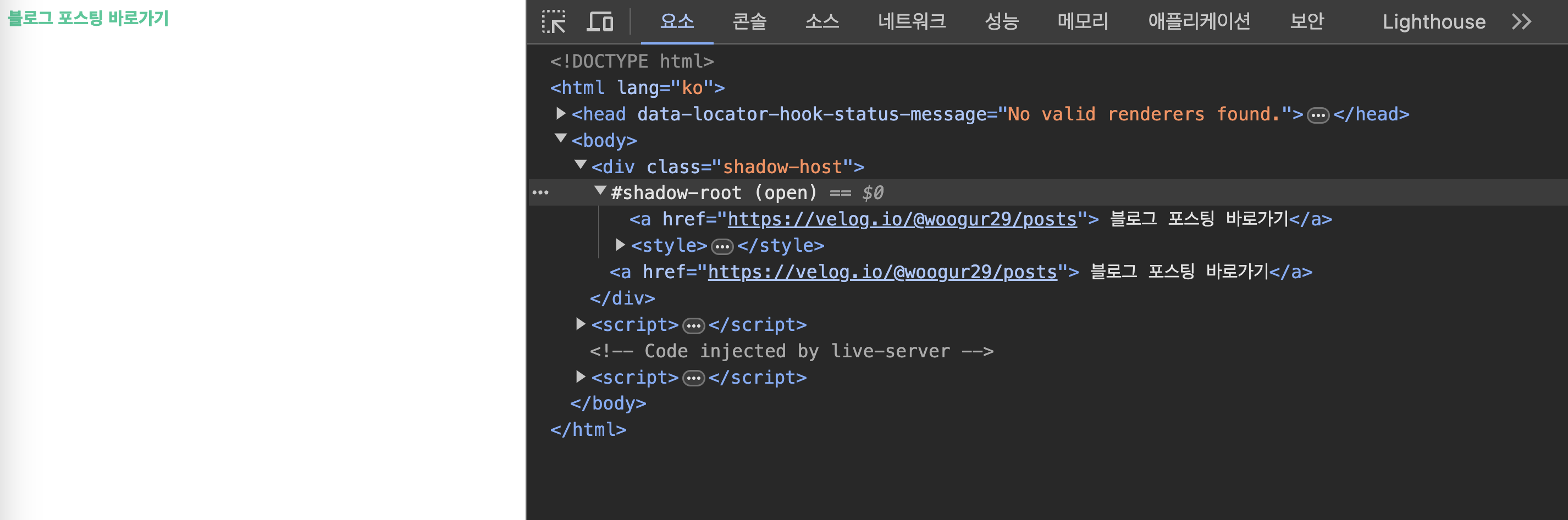
Task: Click the "ko" lang attribute value
Action: pos(692,88)
